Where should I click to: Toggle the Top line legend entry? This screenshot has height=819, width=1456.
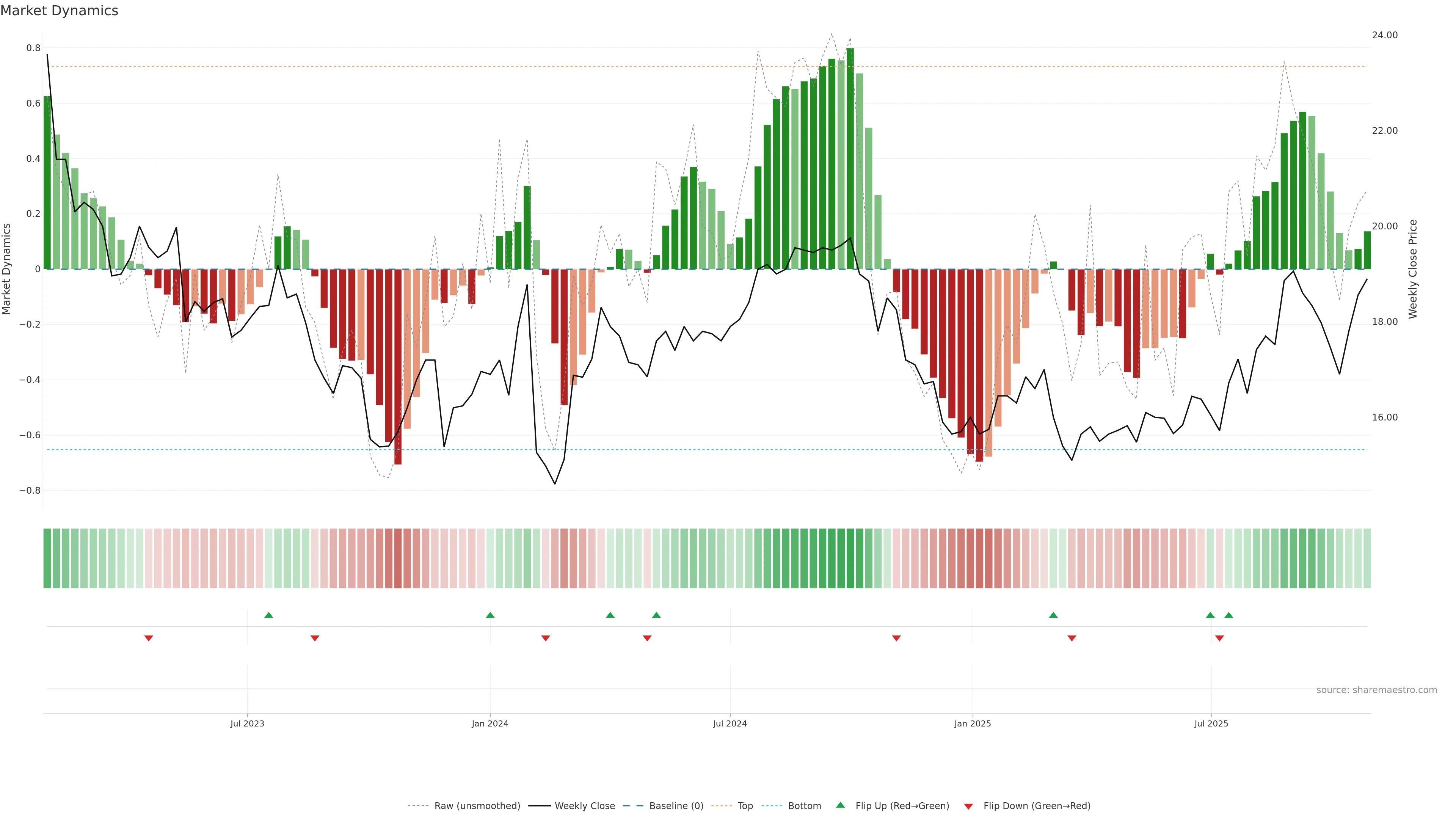(745, 806)
